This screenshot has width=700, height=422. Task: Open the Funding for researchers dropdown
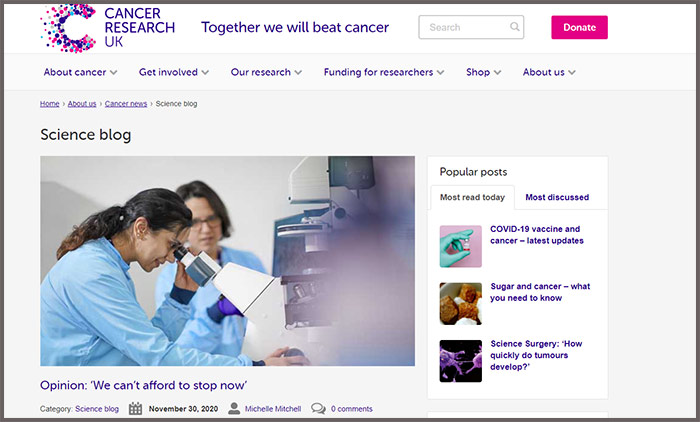[384, 72]
